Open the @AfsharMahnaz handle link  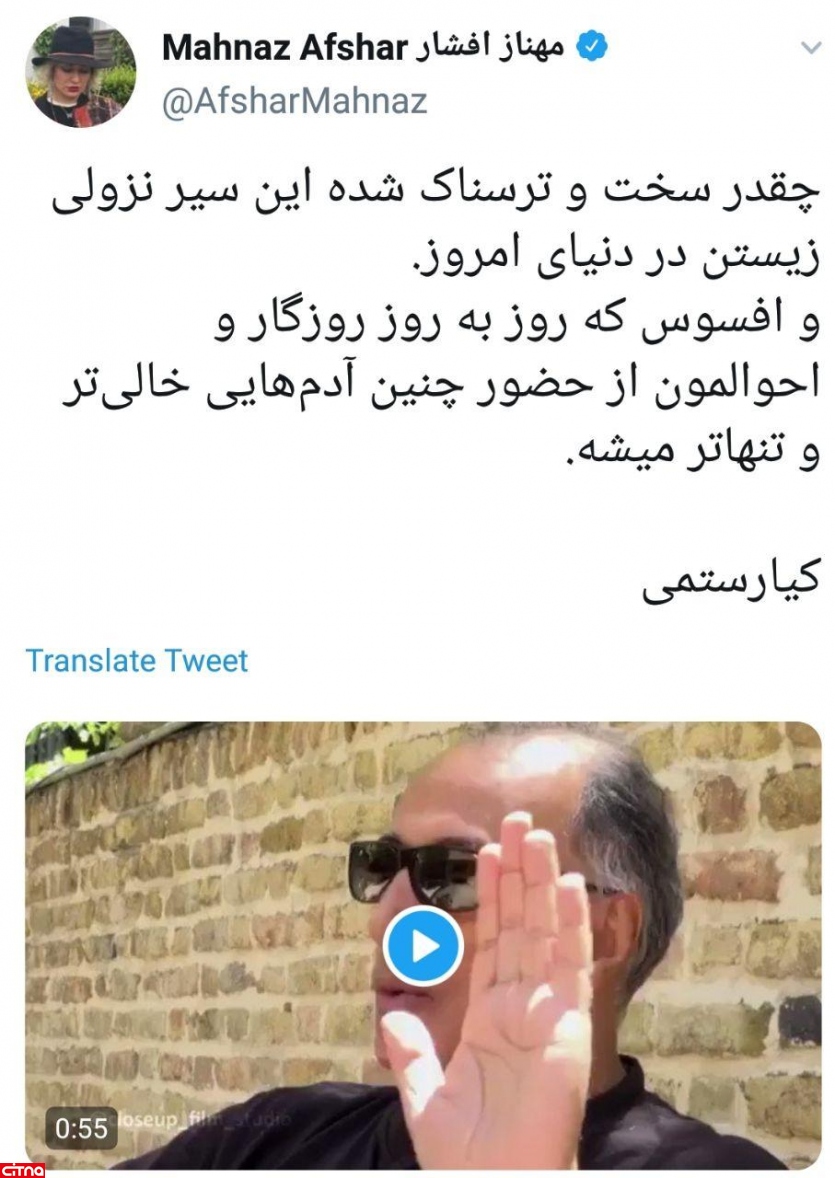tap(295, 101)
